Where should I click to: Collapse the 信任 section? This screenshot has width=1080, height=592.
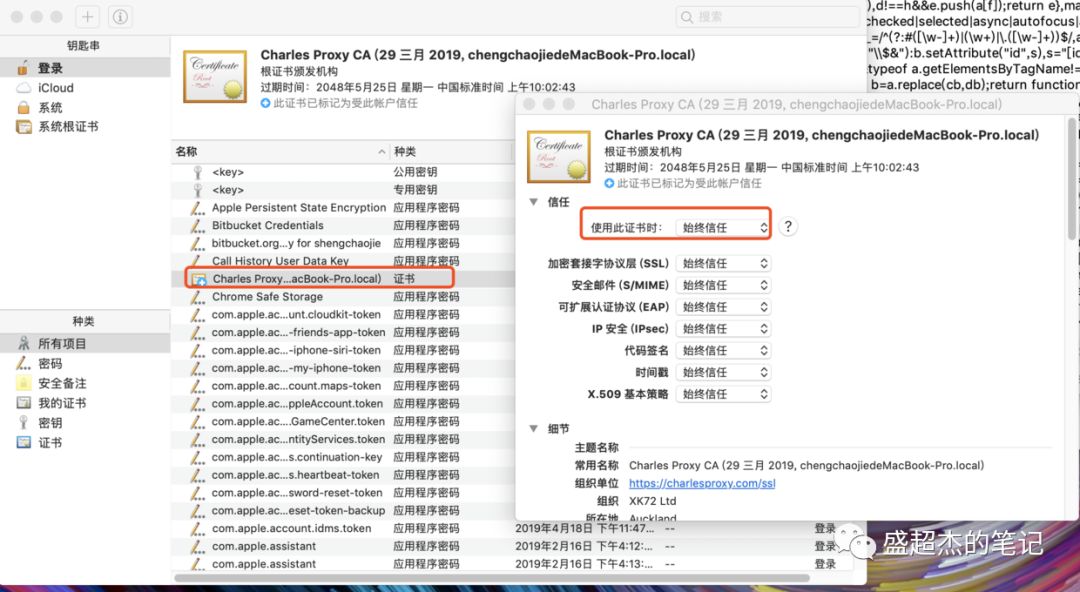533,202
